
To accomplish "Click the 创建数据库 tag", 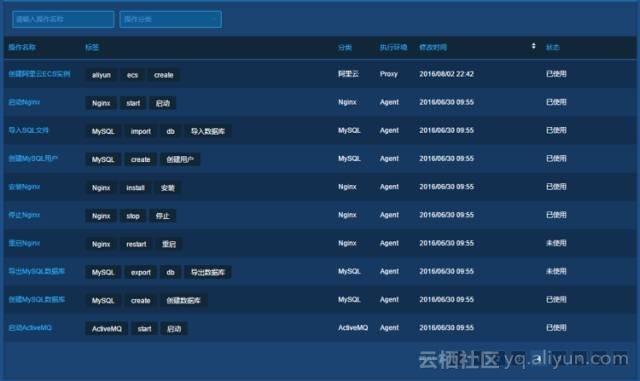I will tap(183, 301).
